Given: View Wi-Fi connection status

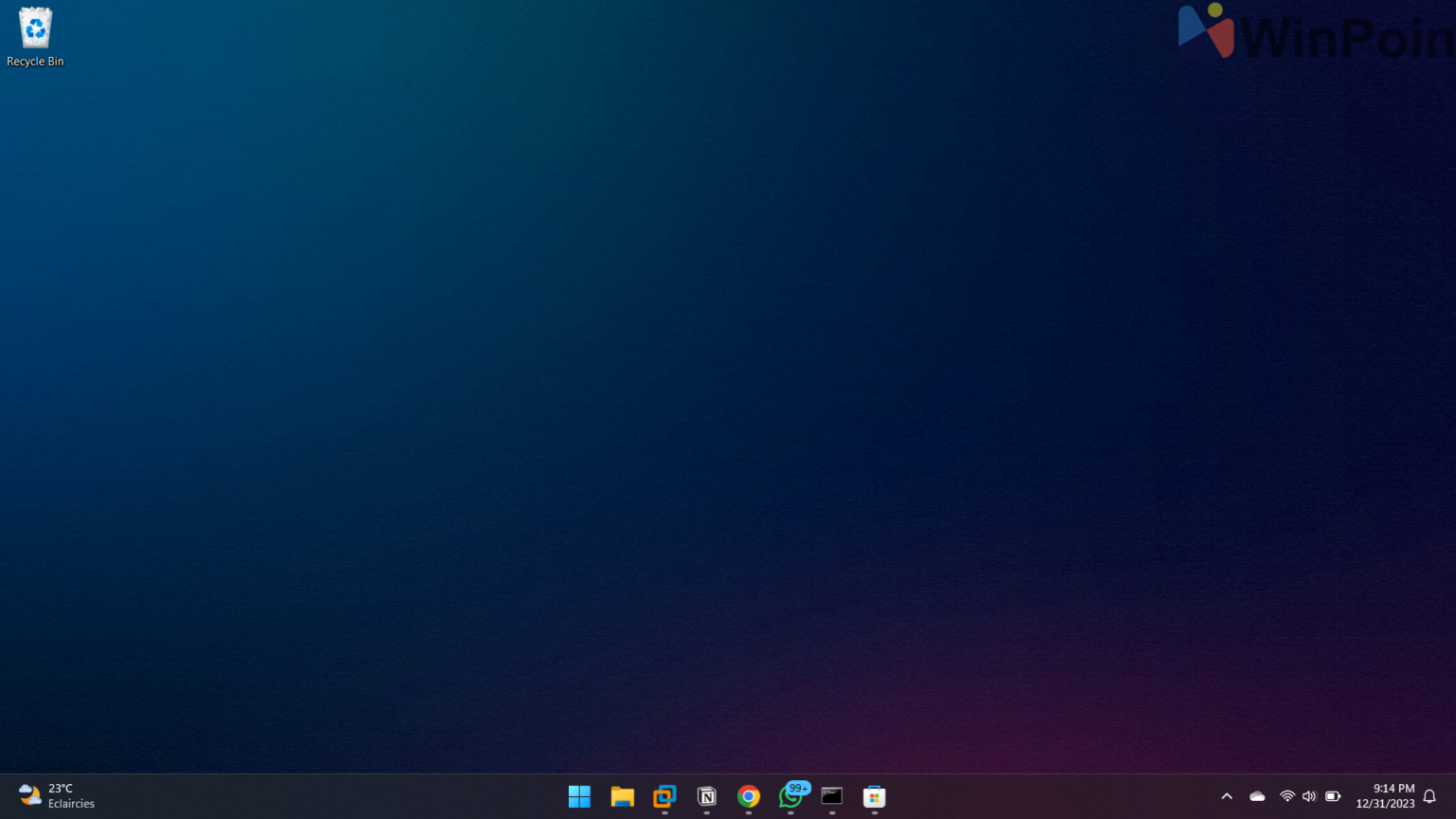Looking at the screenshot, I should point(1286,796).
